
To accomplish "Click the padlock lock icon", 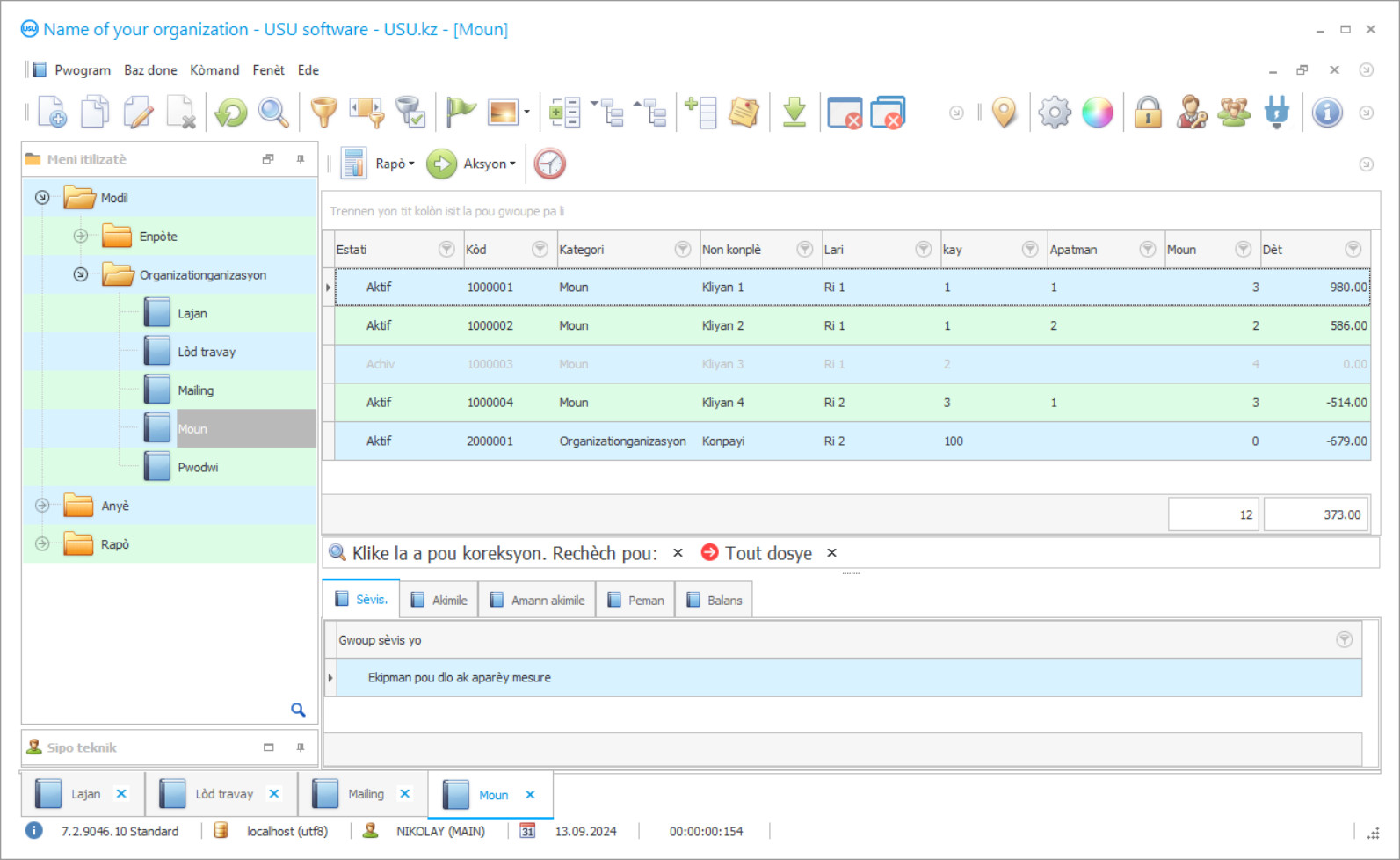I will tap(1148, 113).
